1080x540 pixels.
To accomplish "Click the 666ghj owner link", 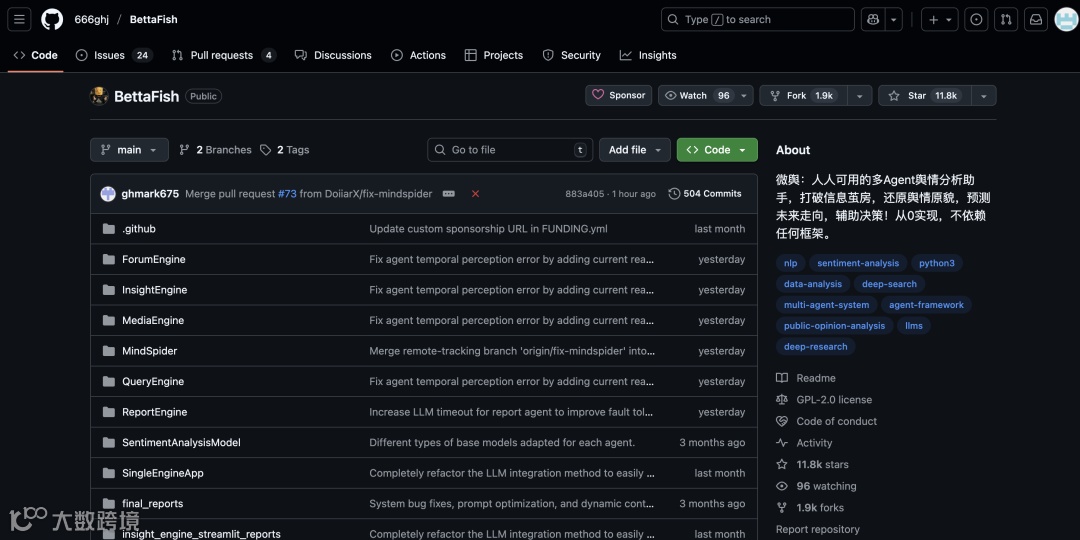I will click(92, 19).
